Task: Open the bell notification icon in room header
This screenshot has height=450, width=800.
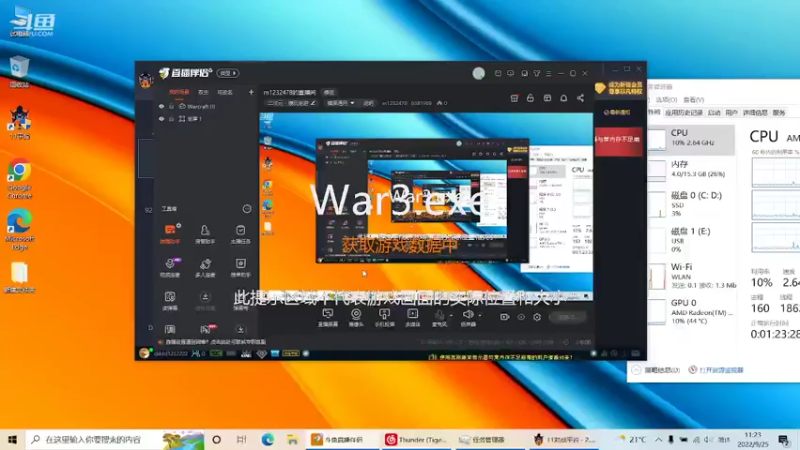Action: point(563,98)
